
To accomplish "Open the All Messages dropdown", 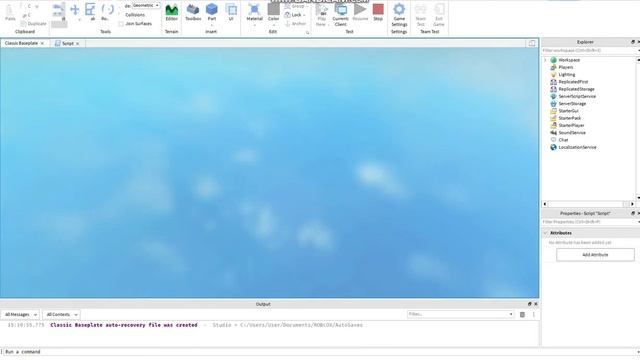I will point(20,315).
